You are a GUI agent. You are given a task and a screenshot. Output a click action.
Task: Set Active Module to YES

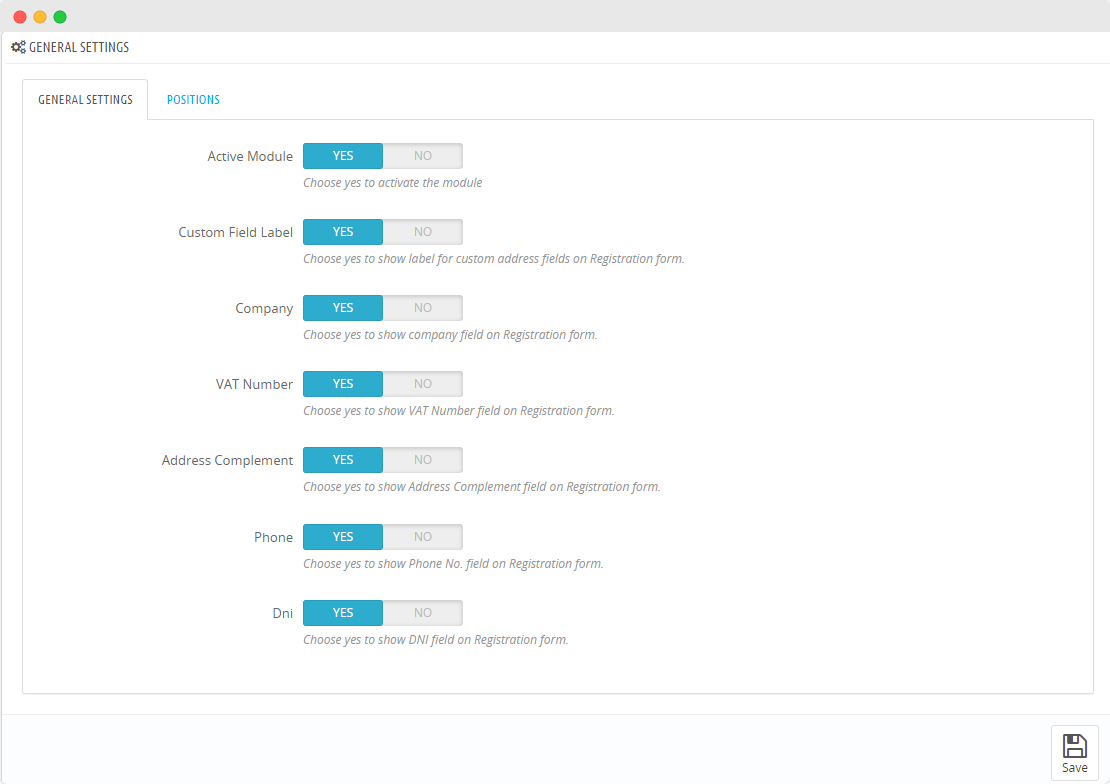click(x=343, y=156)
